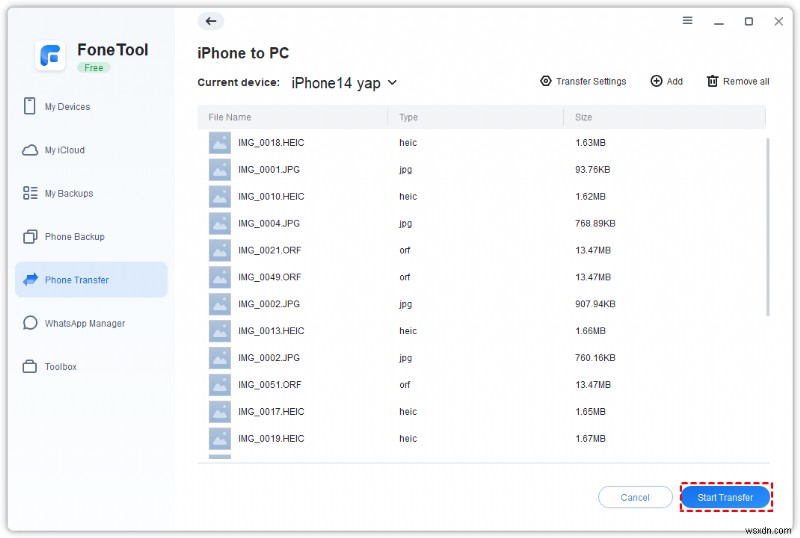
Task: Click the back arrow button
Action: (x=211, y=21)
